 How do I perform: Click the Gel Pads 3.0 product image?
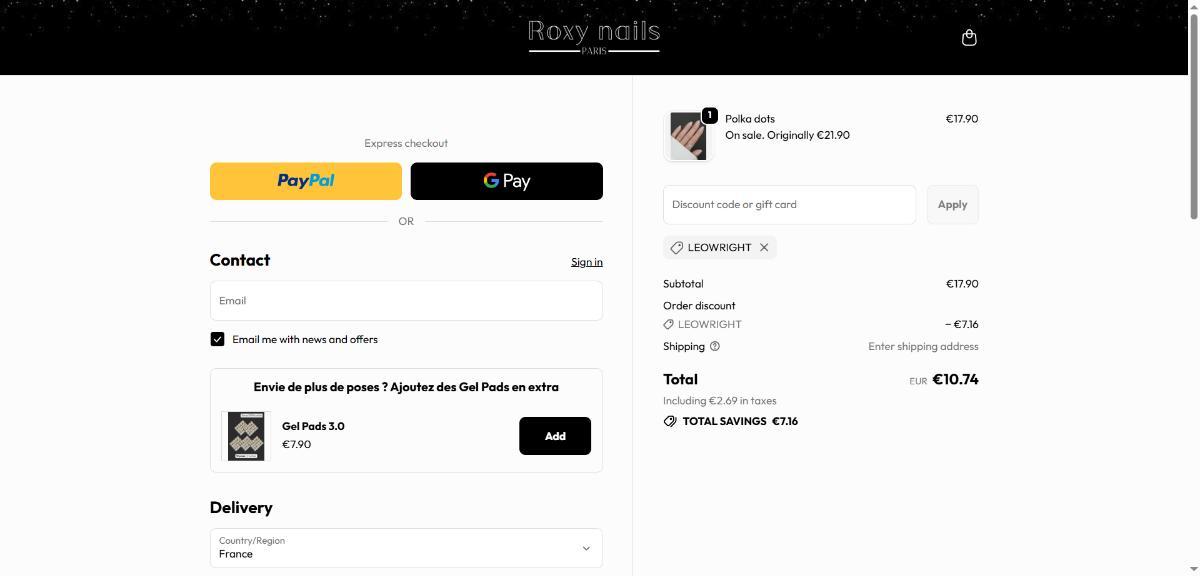click(246, 436)
